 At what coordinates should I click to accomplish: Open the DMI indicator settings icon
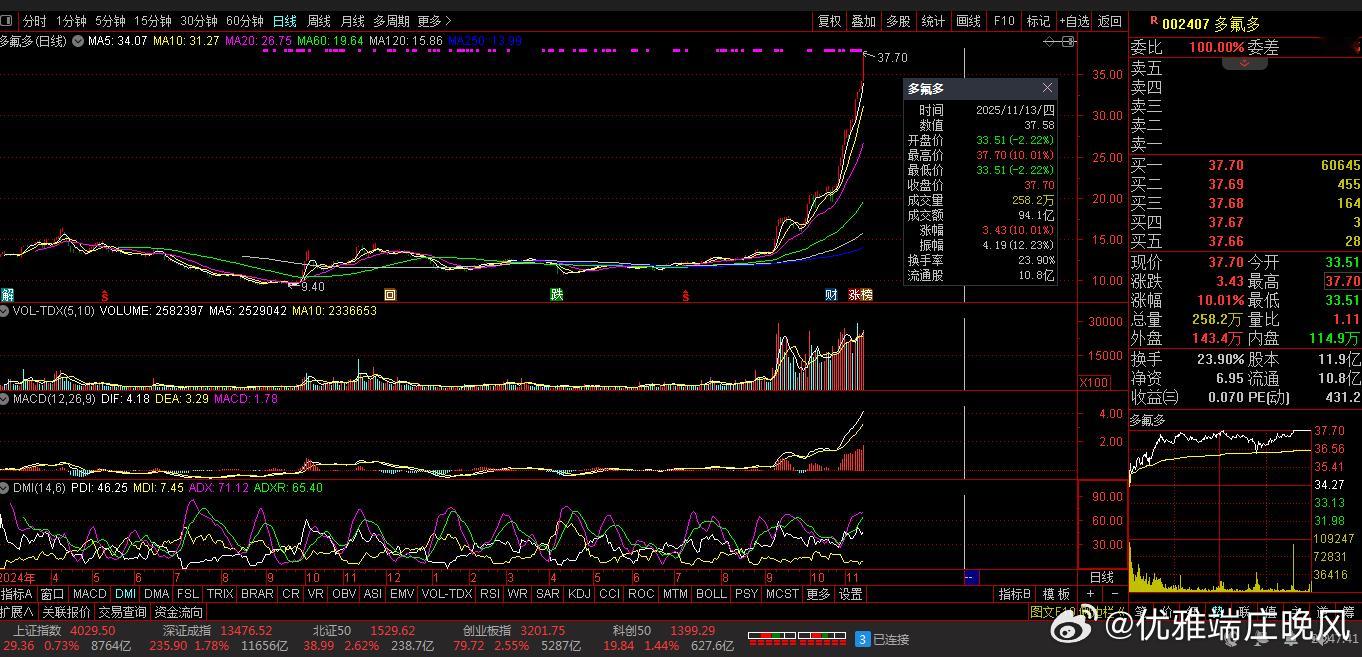click(x=6, y=487)
